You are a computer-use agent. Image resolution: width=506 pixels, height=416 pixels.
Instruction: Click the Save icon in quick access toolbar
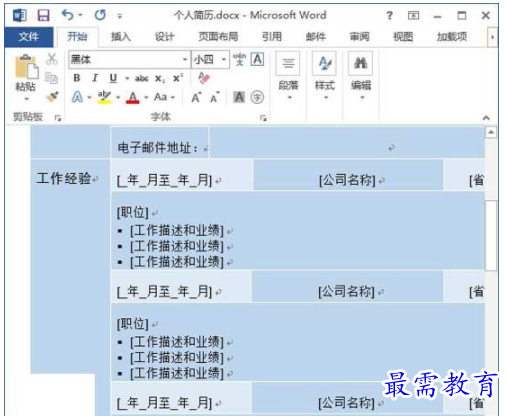coord(44,15)
